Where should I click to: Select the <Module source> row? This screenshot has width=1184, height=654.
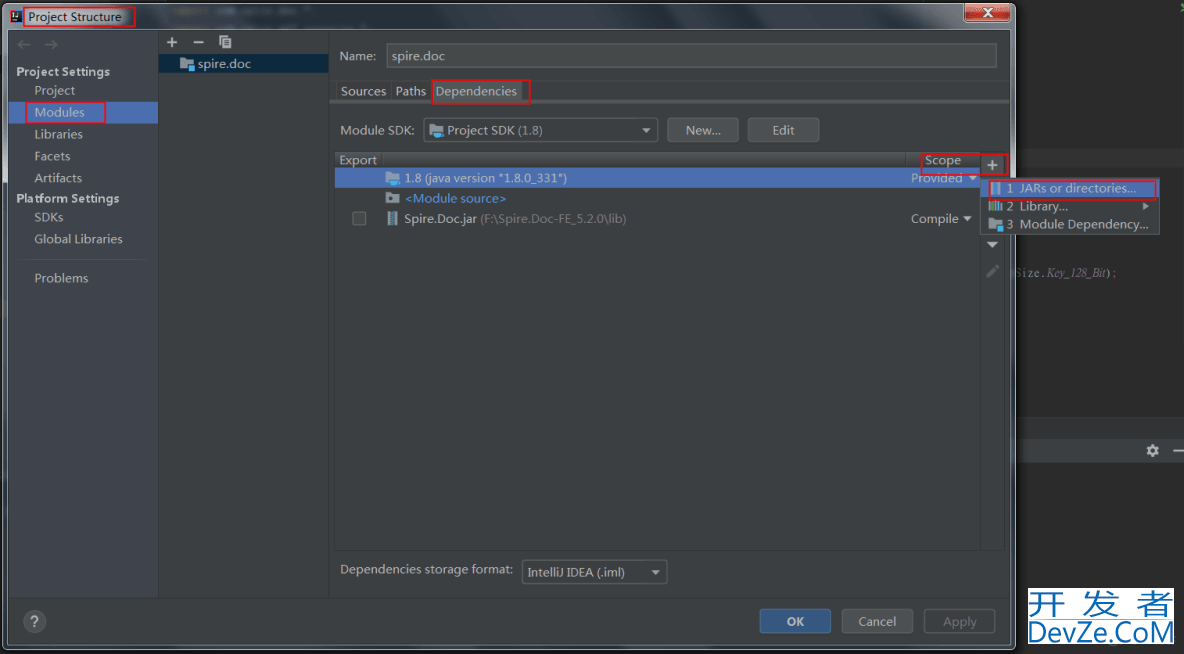pos(657,198)
